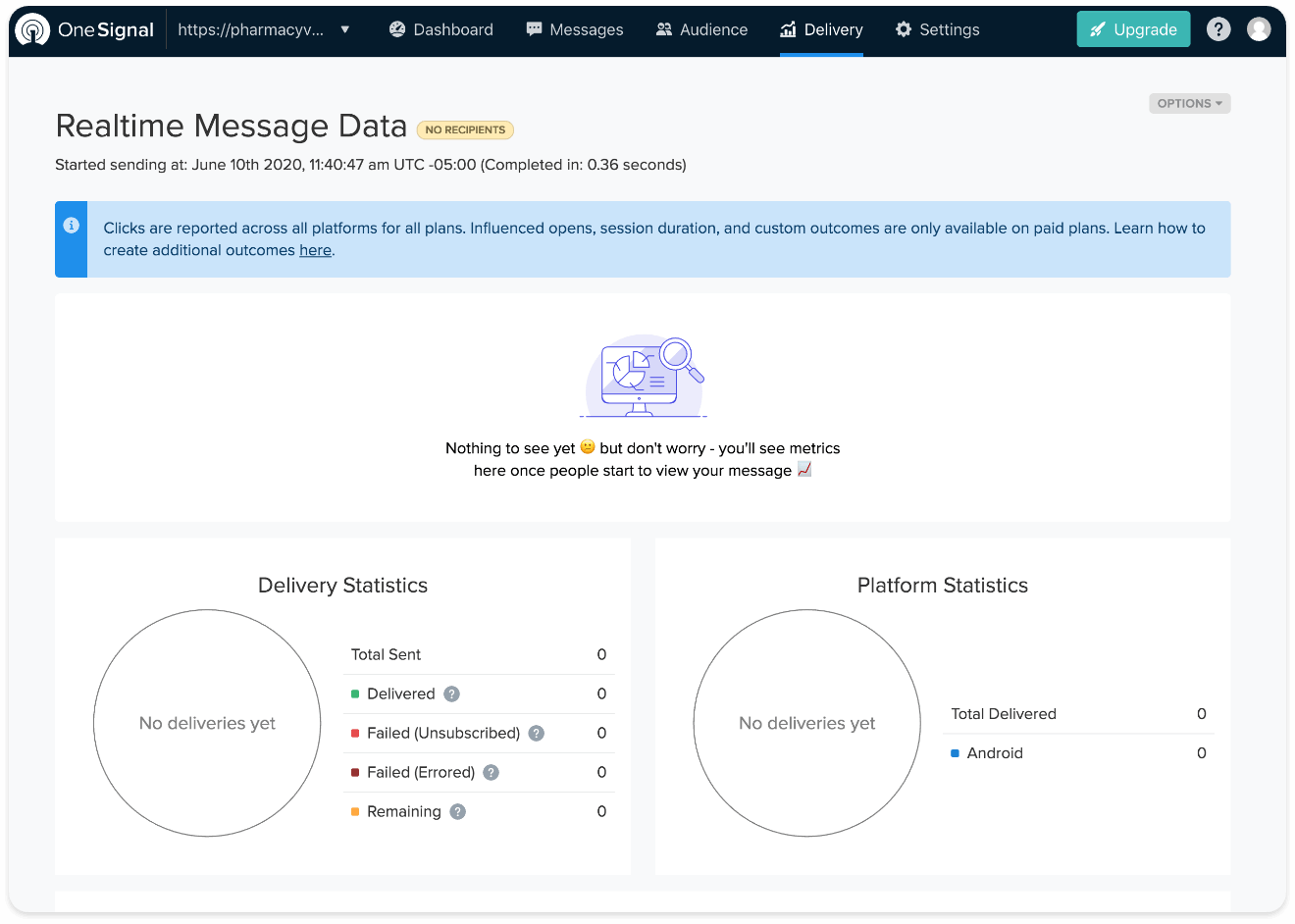Open the help question mark icon
Image resolution: width=1295 pixels, height=924 pixels.
click(x=1218, y=29)
